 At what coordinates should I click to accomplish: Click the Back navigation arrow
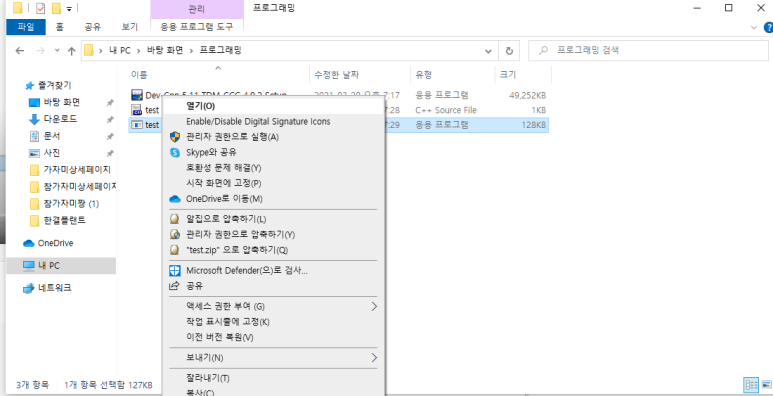click(x=20, y=51)
